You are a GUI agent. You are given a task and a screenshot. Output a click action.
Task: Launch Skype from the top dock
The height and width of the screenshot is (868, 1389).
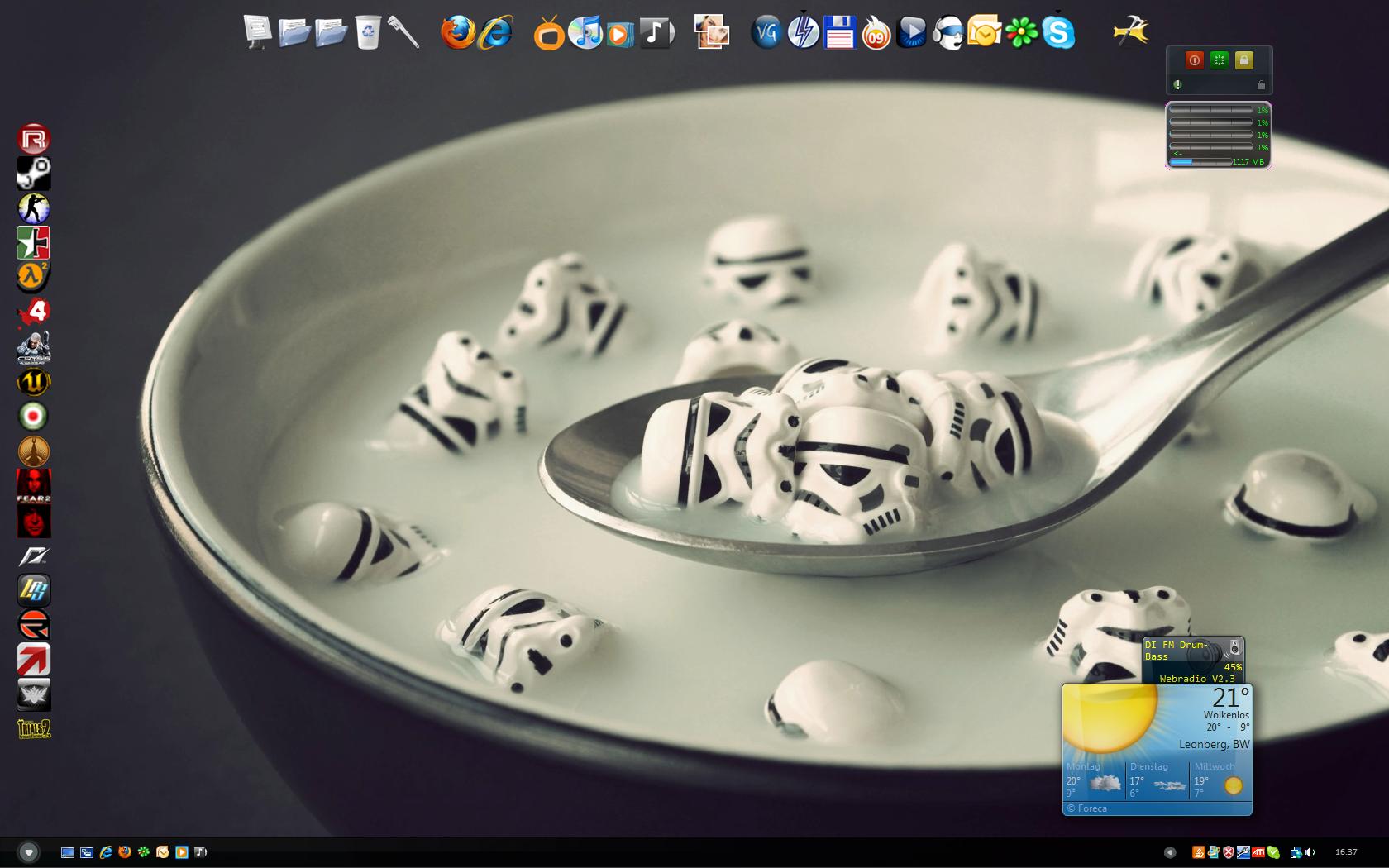point(1058,33)
